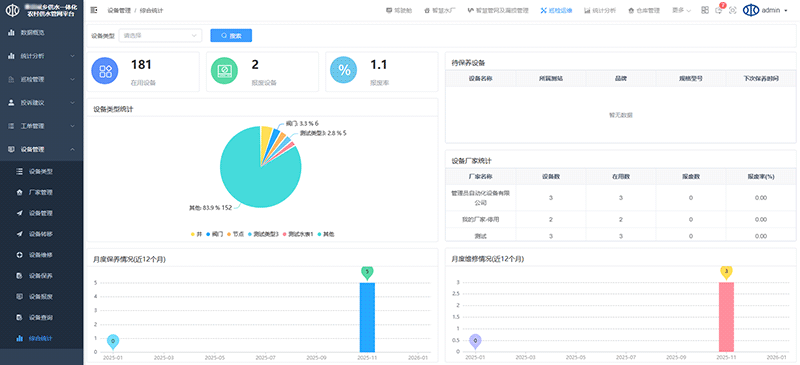Expand the 统计分析 sidebar menu

[x=41, y=56]
